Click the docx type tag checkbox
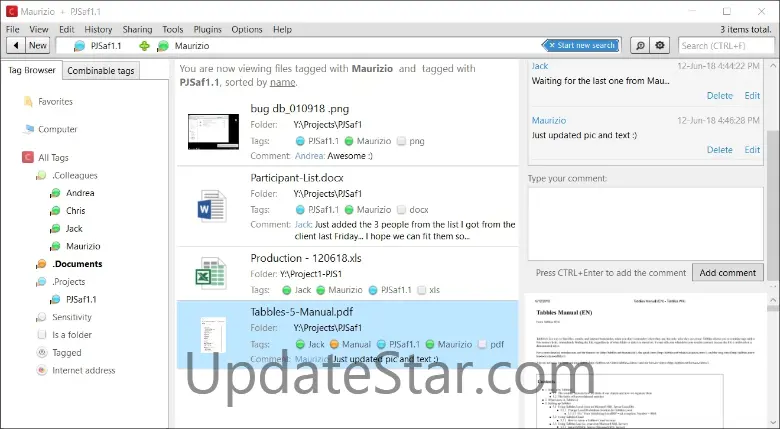The image size is (780, 429). point(401,210)
